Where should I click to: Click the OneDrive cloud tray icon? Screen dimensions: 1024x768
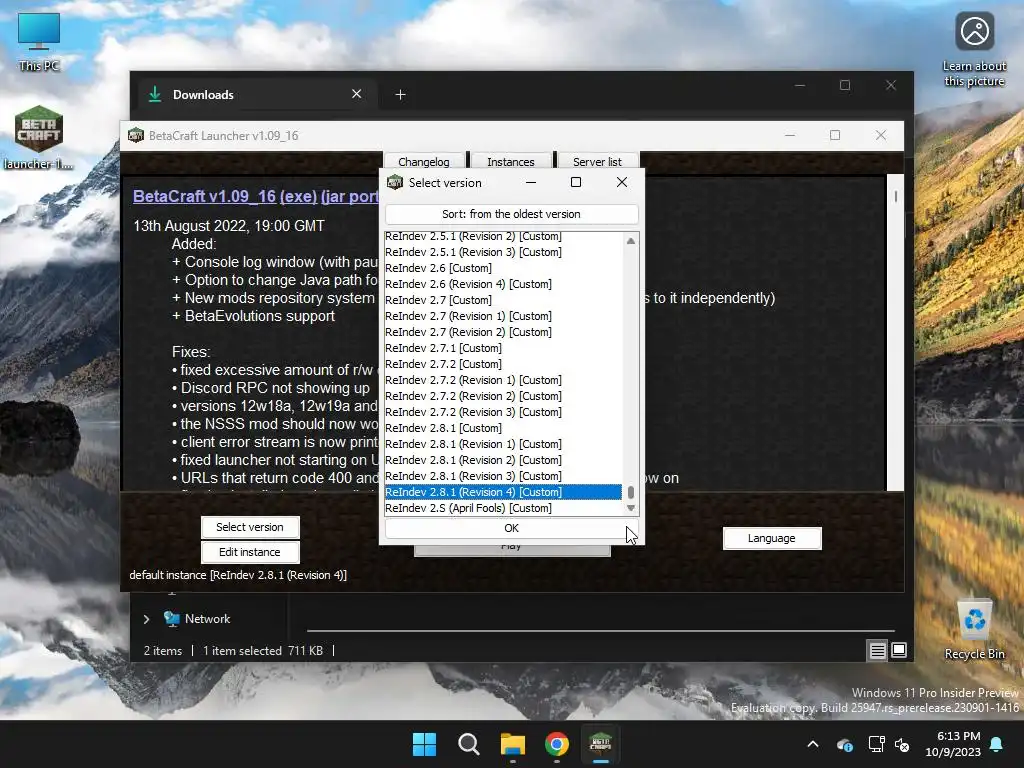[844, 744]
